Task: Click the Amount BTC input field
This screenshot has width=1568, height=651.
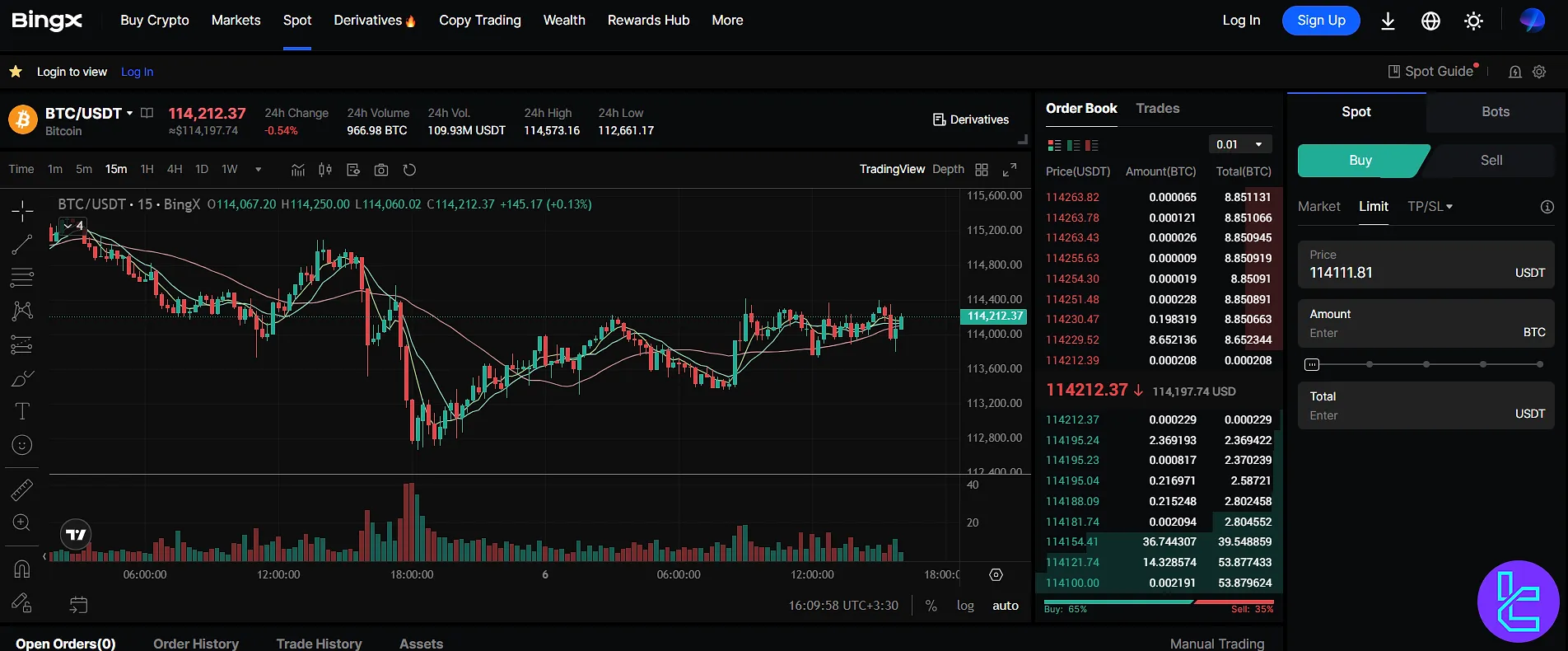Action: 1426,324
